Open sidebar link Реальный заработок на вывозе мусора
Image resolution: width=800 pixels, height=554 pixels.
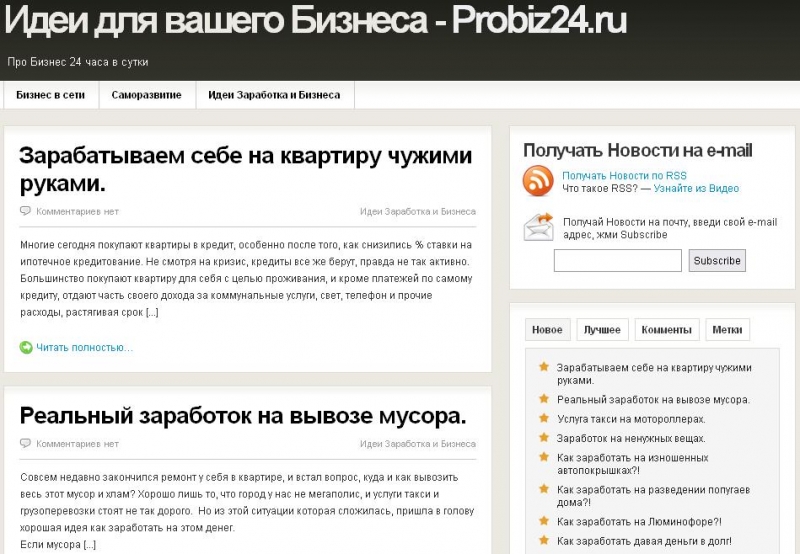654,399
